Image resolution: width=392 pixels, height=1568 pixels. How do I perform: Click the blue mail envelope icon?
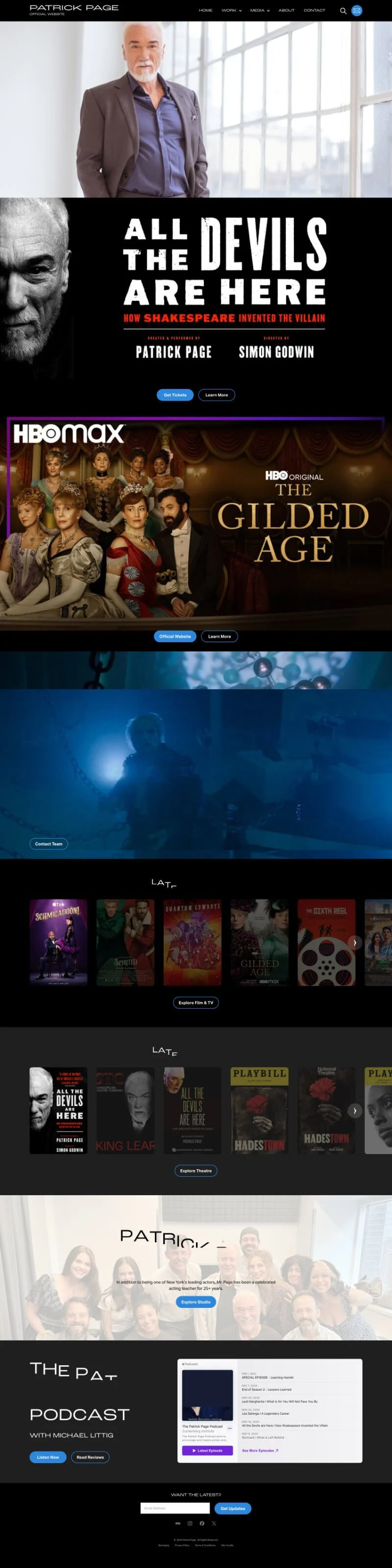click(x=357, y=10)
